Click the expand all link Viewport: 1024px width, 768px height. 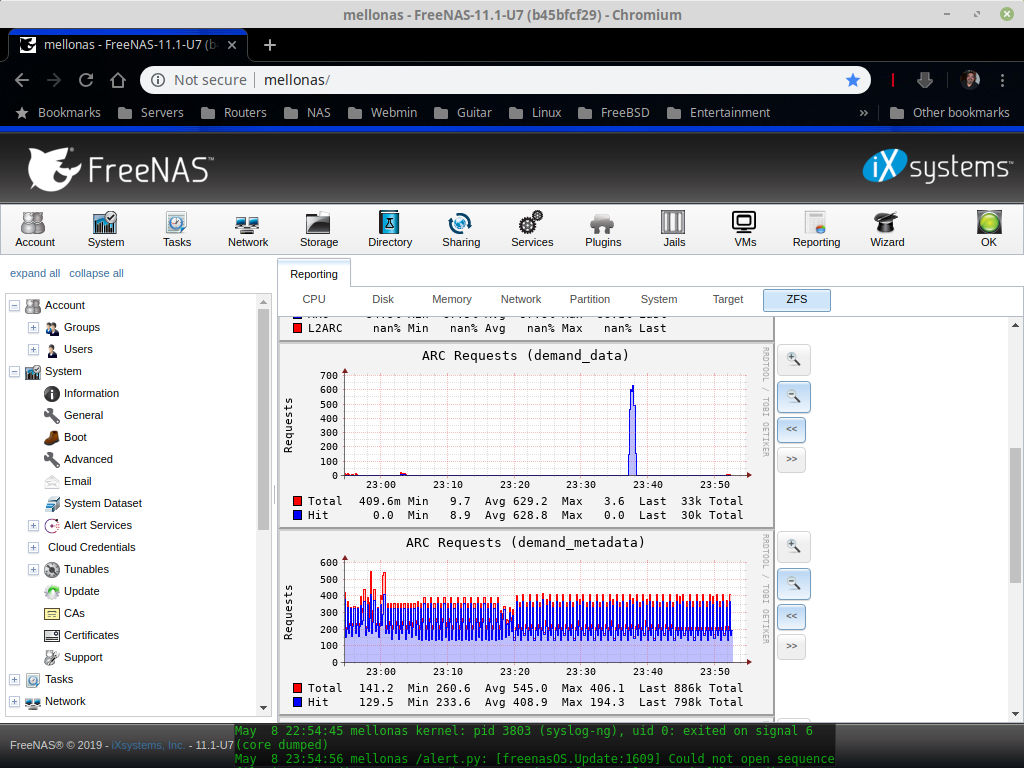pyautogui.click(x=35, y=273)
